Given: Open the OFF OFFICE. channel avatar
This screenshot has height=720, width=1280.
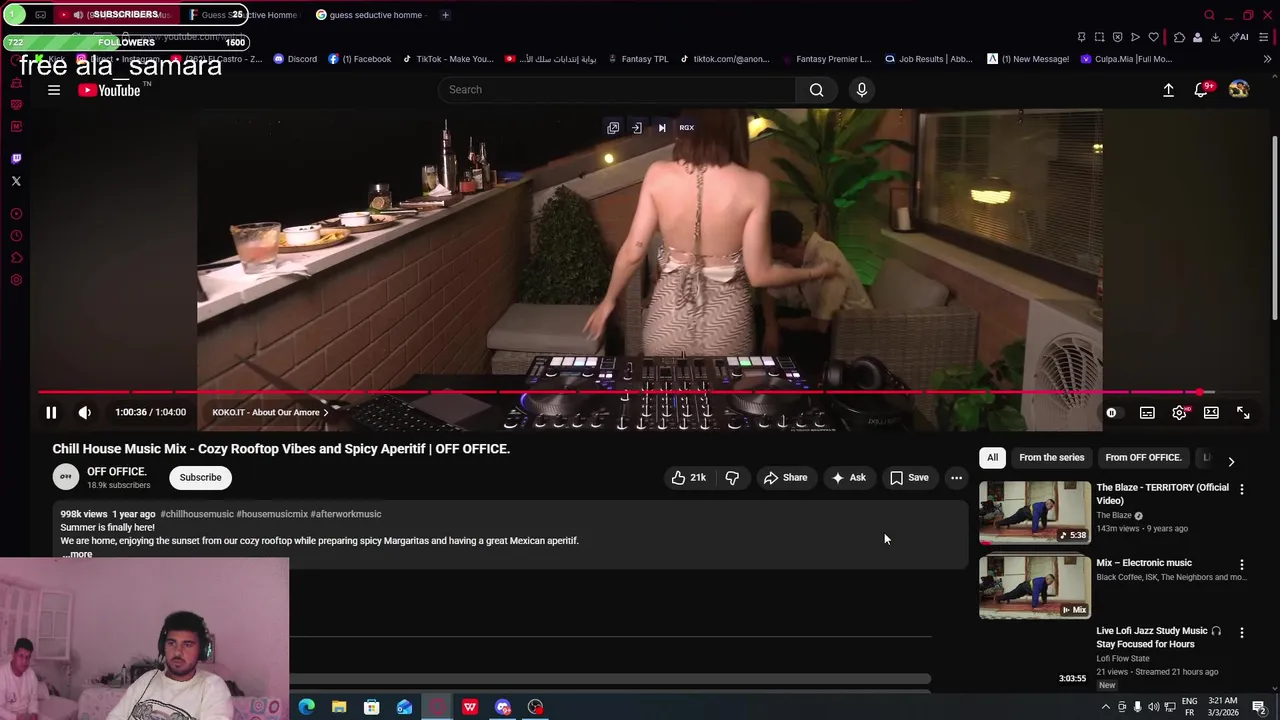Looking at the screenshot, I should (x=66, y=477).
